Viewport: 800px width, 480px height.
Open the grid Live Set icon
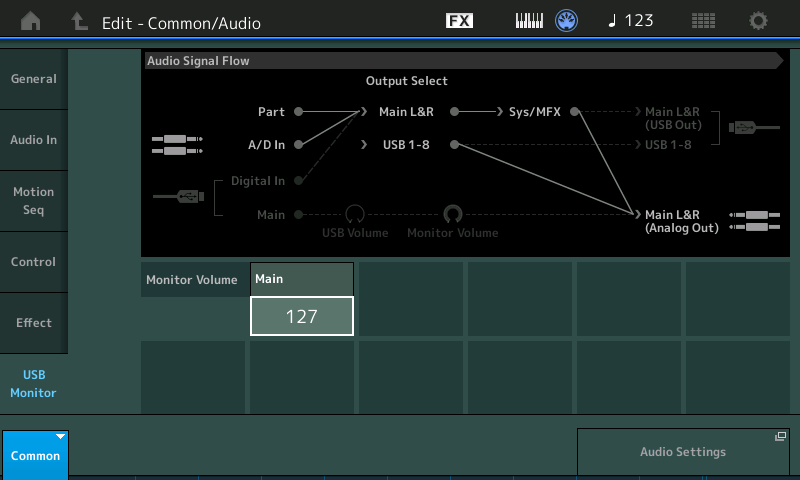coord(704,21)
